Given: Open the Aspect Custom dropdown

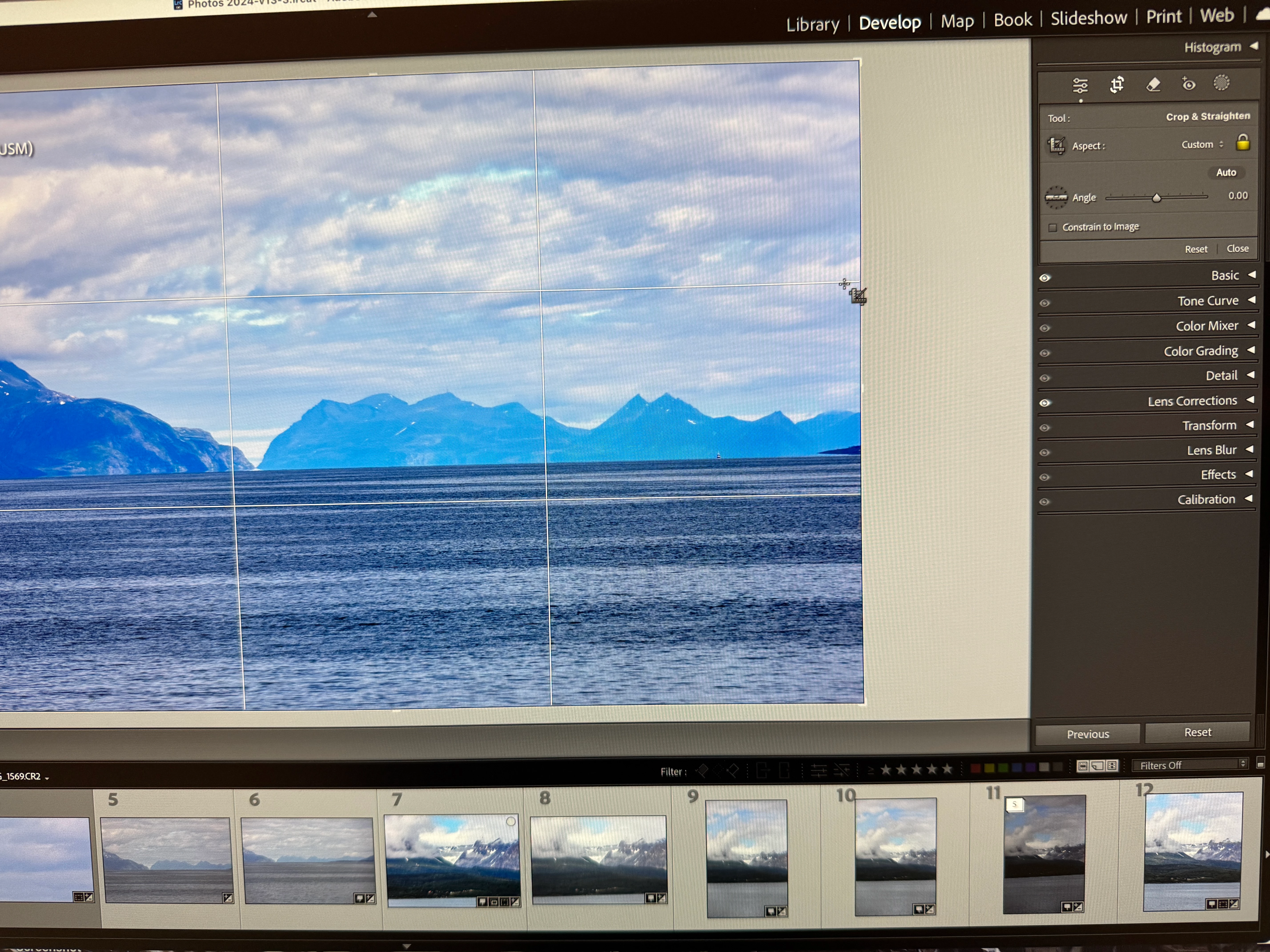Looking at the screenshot, I should 1202,145.
